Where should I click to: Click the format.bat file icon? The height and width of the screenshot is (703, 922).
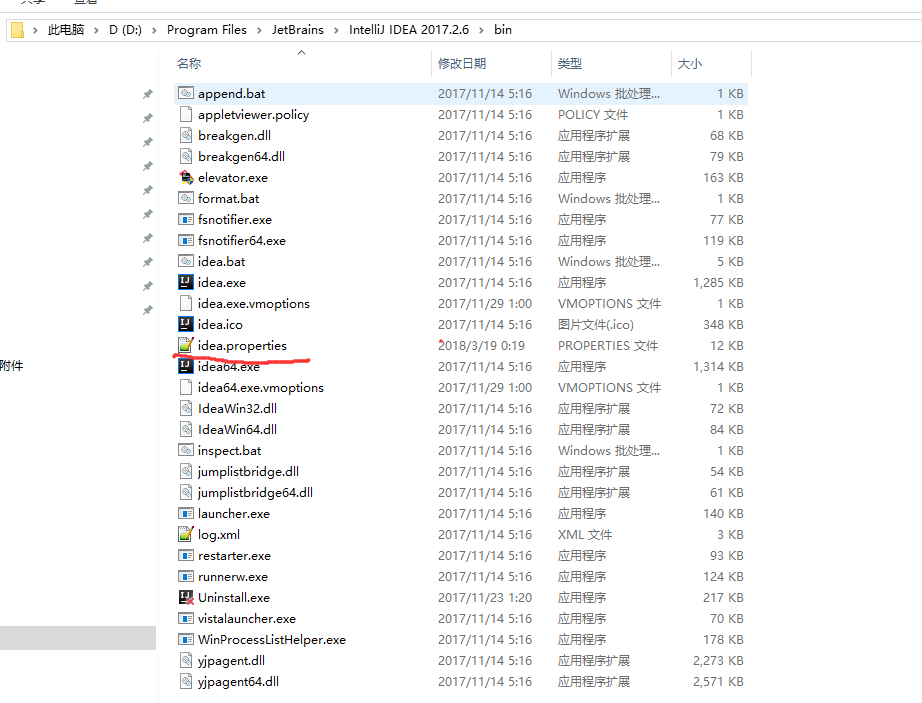tap(186, 198)
